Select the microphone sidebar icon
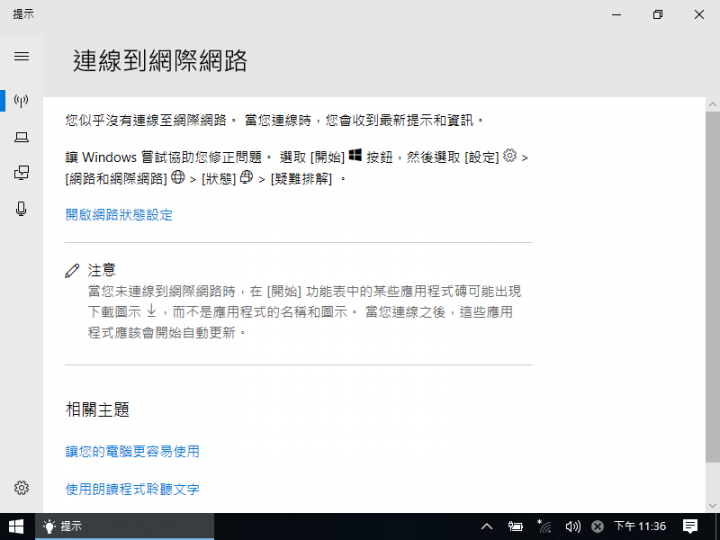720x540 pixels. click(21, 209)
